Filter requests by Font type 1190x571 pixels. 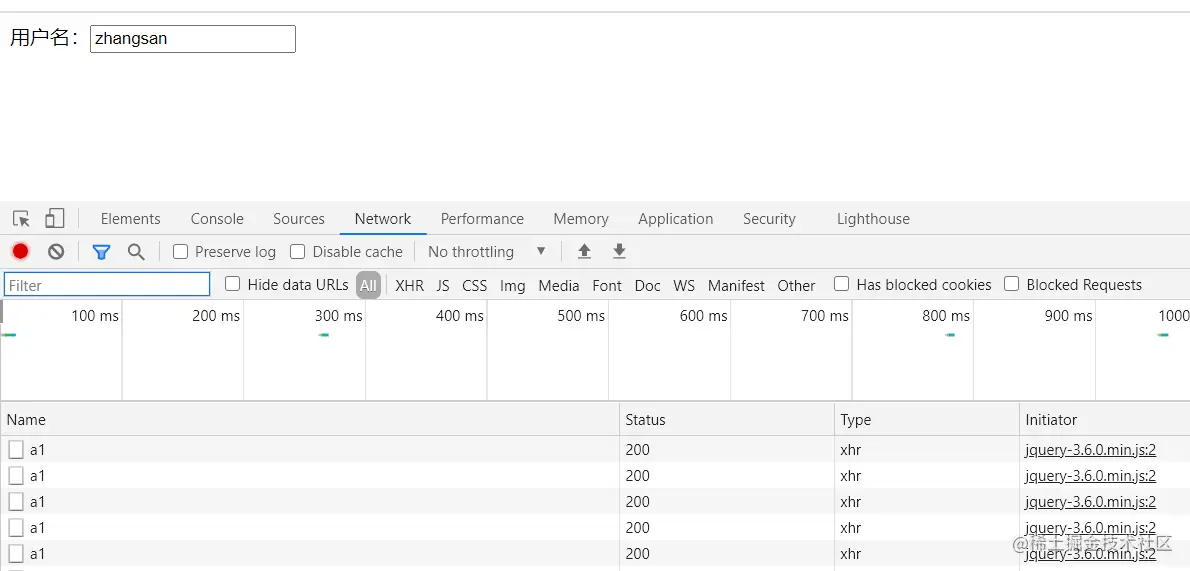(x=607, y=286)
